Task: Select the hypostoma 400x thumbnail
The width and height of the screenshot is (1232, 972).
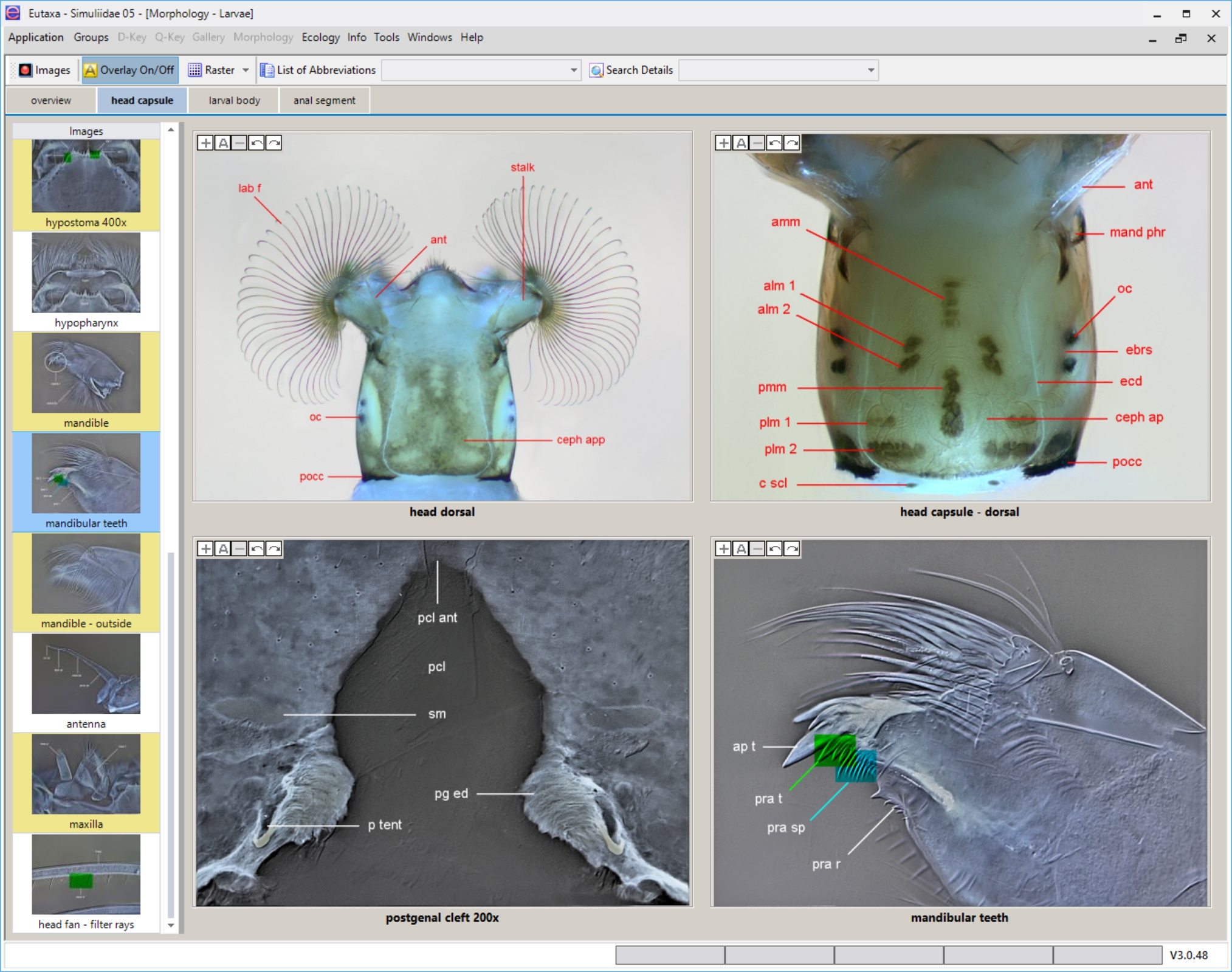Action: 86,185
